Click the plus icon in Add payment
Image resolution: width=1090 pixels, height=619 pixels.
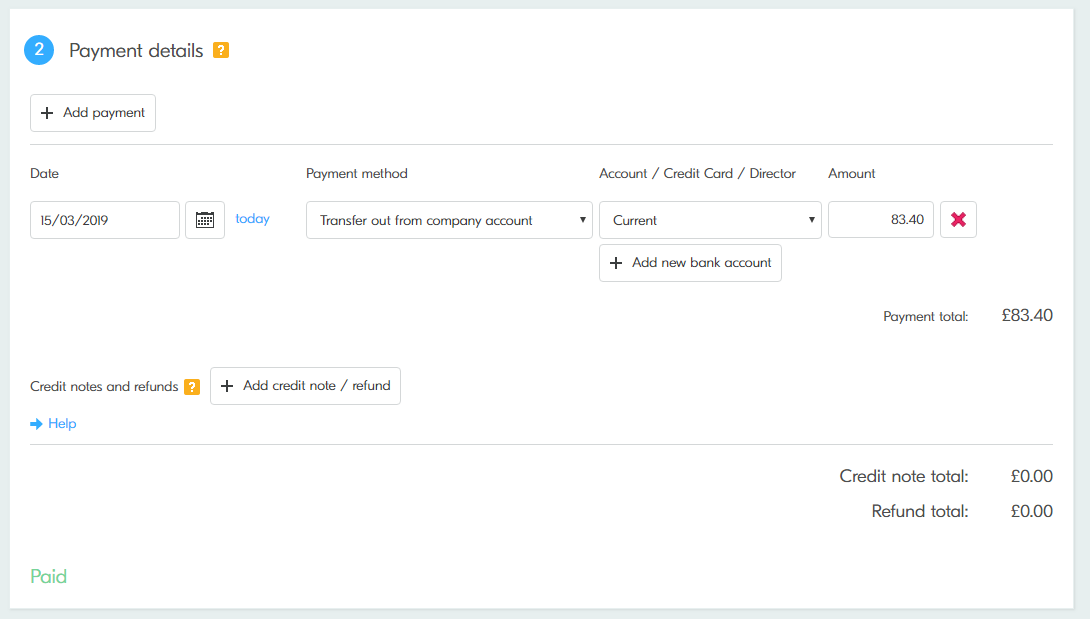pos(47,113)
